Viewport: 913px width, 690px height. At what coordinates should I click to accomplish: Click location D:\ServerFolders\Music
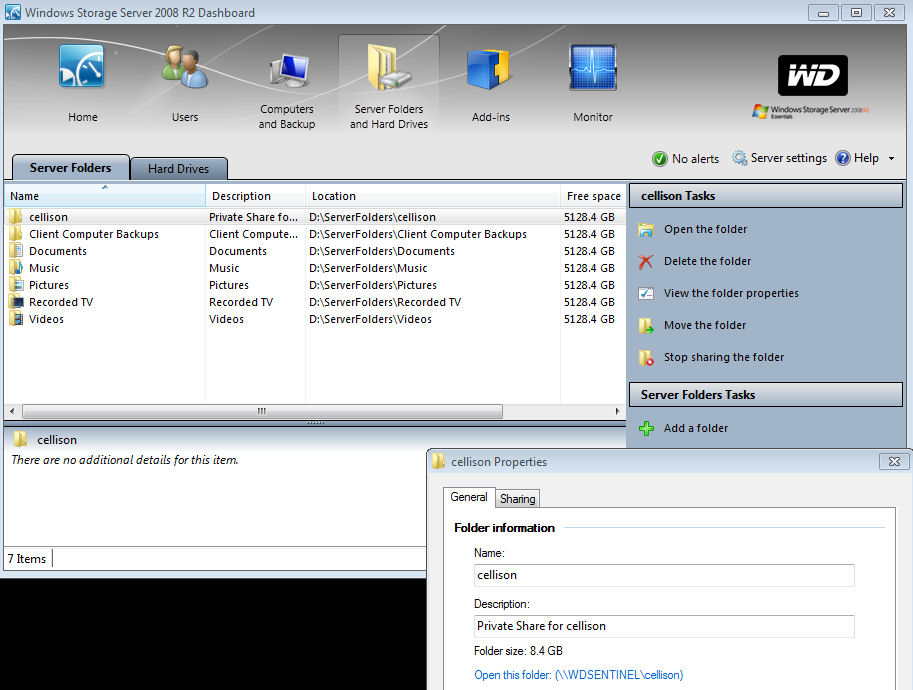(x=368, y=268)
